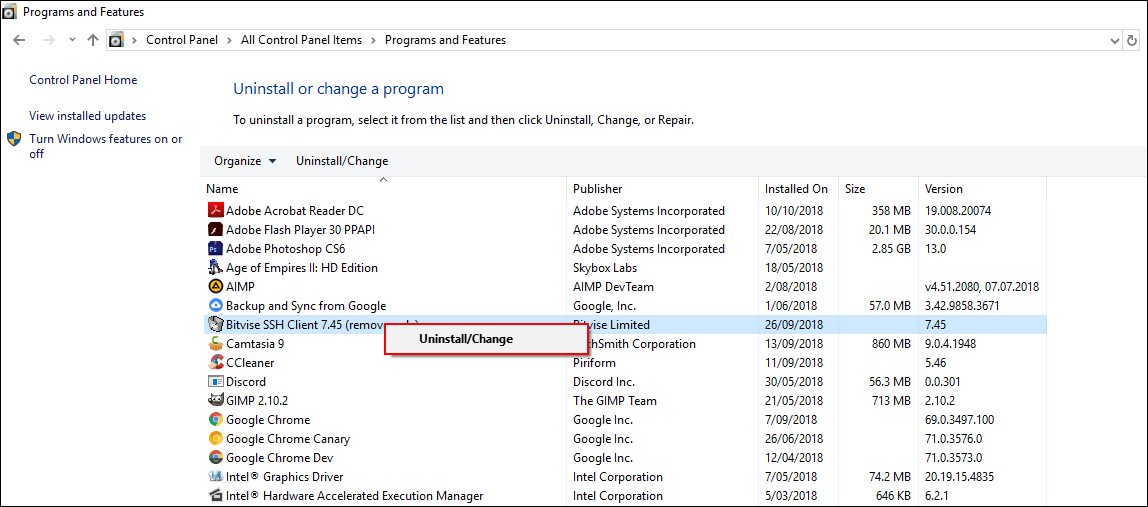The image size is (1148, 507).
Task: Click the Skybox Labs publisher cell
Action: click(x=604, y=267)
